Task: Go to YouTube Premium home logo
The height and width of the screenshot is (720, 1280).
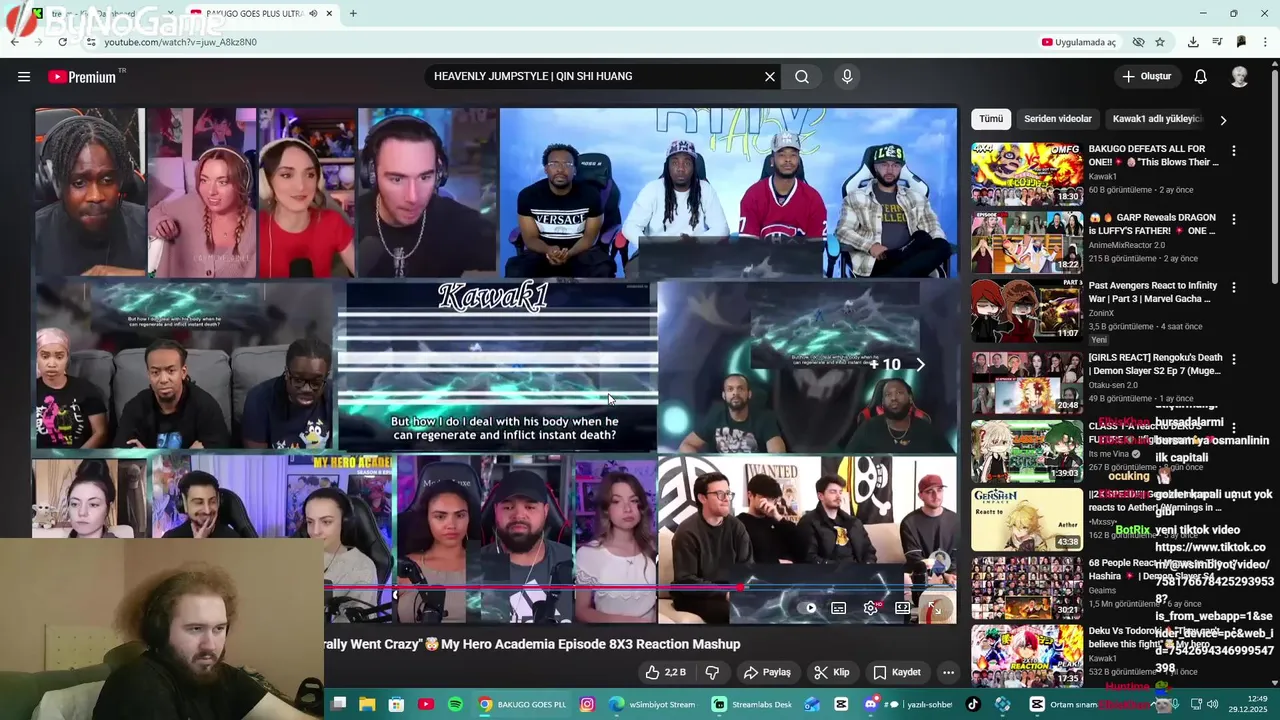Action: pyautogui.click(x=82, y=77)
